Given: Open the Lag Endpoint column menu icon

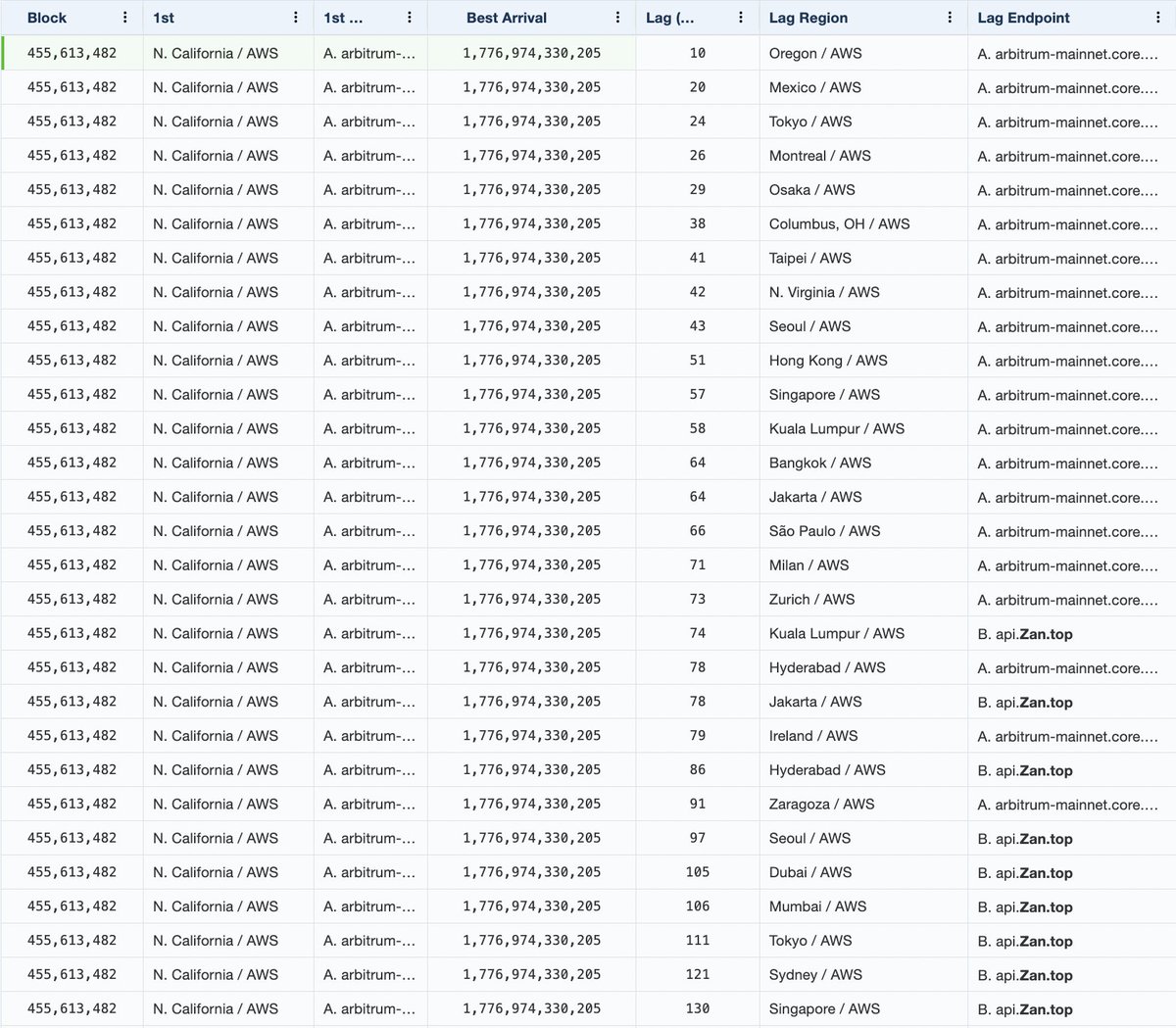Looking at the screenshot, I should click(x=1158, y=18).
